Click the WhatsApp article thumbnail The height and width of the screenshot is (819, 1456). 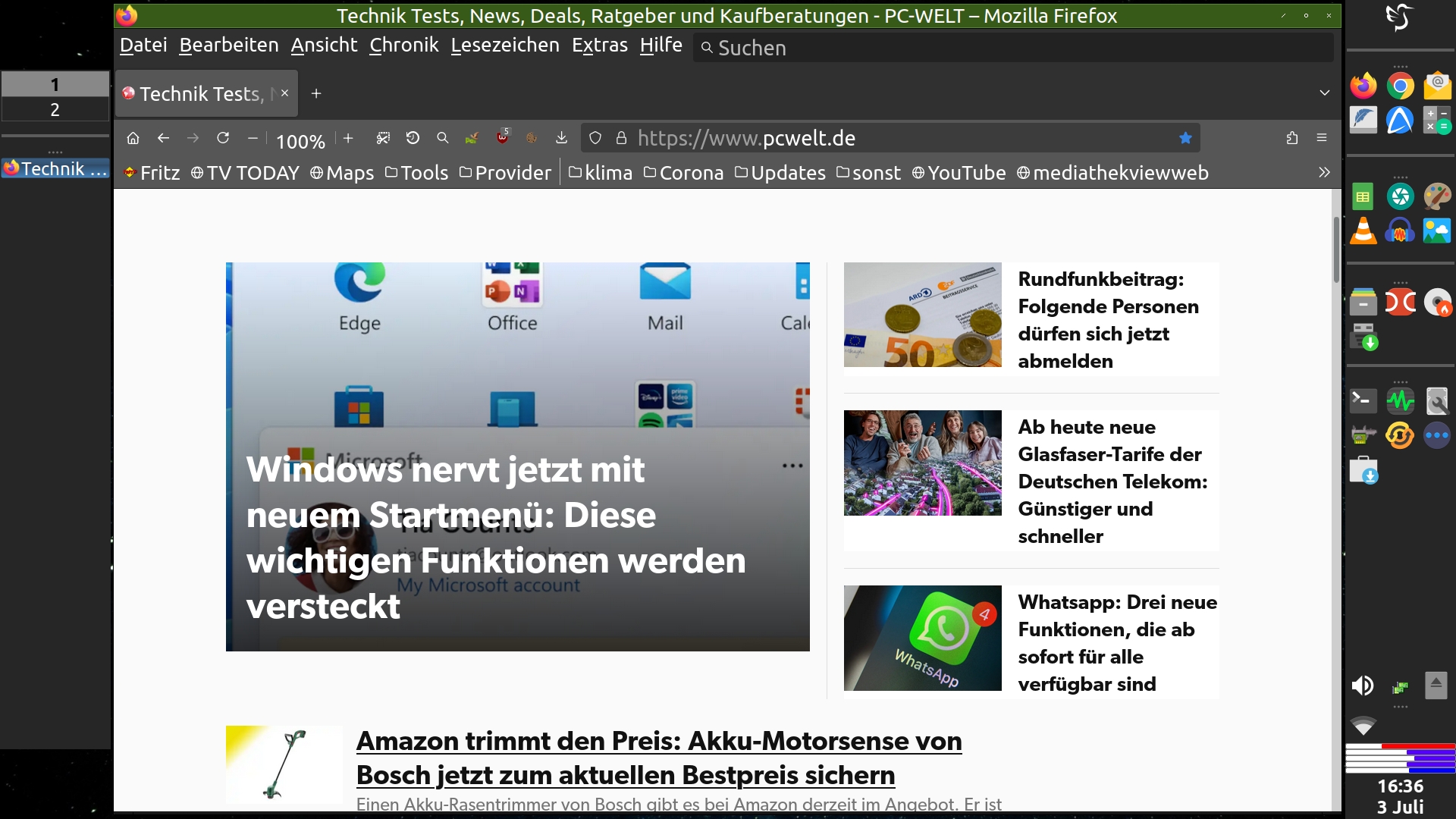(x=922, y=638)
